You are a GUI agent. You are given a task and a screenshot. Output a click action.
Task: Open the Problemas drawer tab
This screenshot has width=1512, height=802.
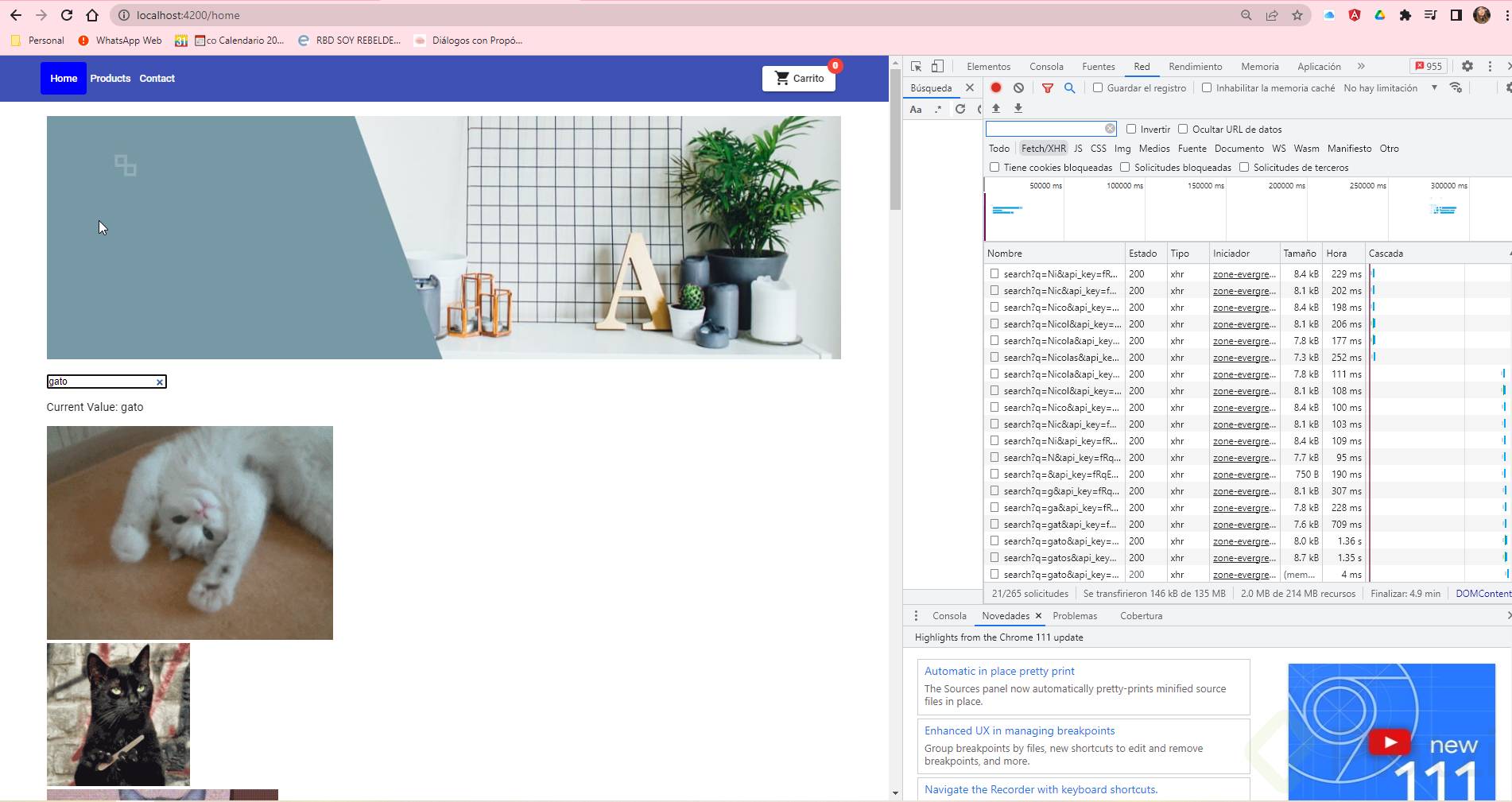[1075, 616]
